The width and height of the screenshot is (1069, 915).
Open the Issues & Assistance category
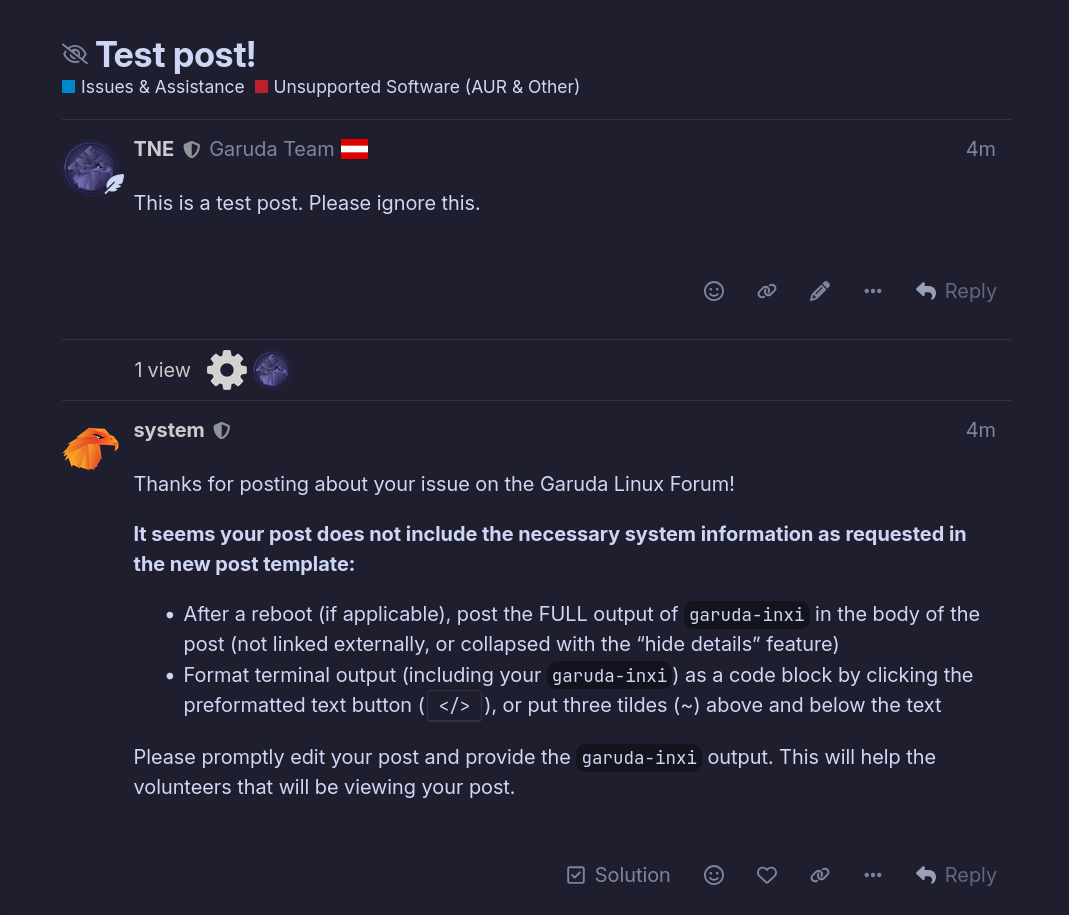point(161,87)
